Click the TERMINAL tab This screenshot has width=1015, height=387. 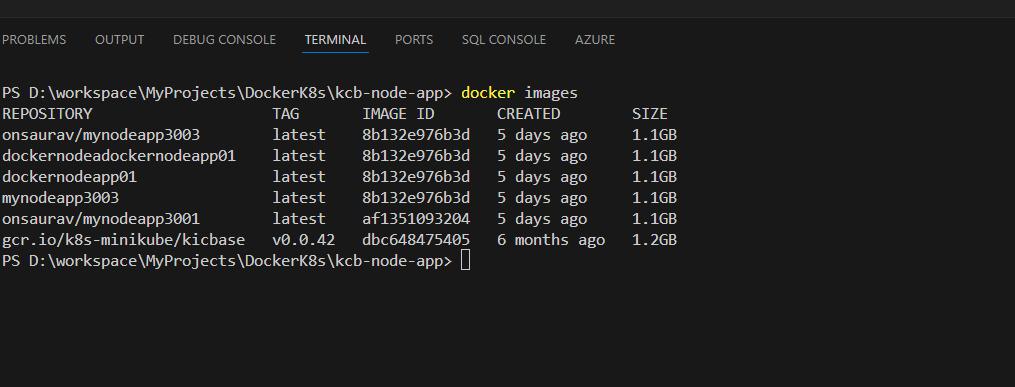(335, 39)
